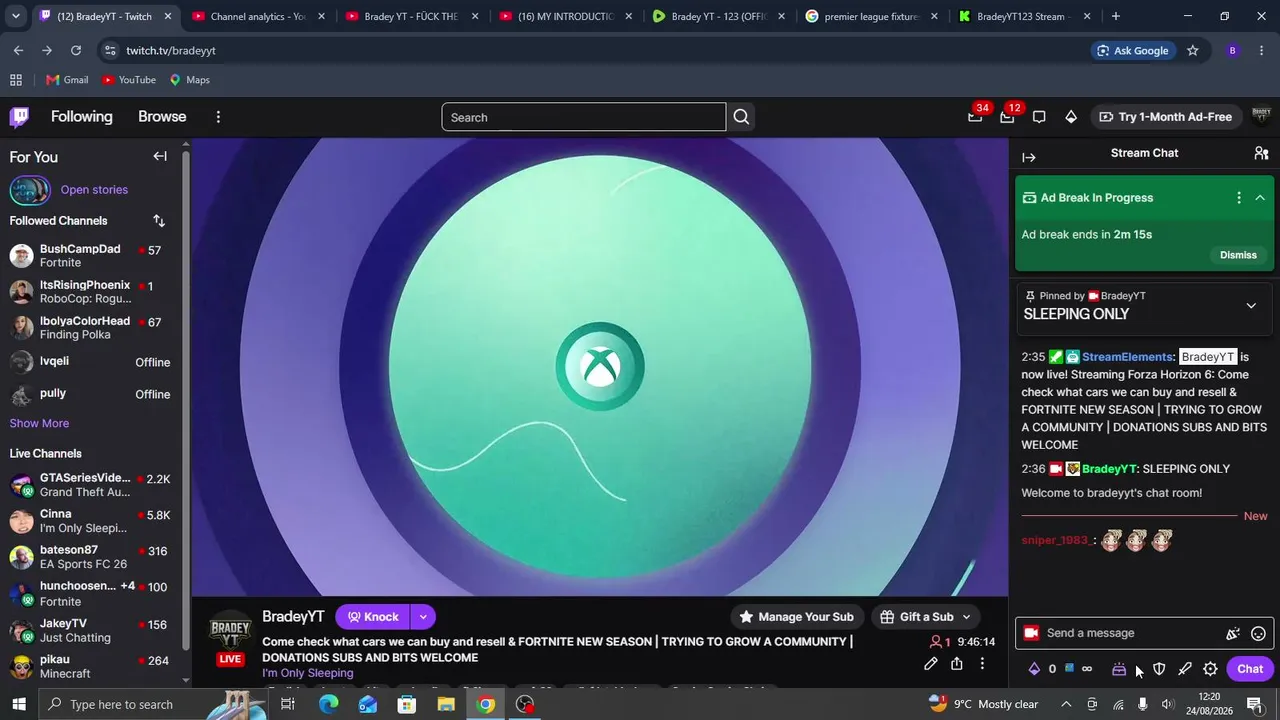Reload the Twitch page

tap(76, 51)
